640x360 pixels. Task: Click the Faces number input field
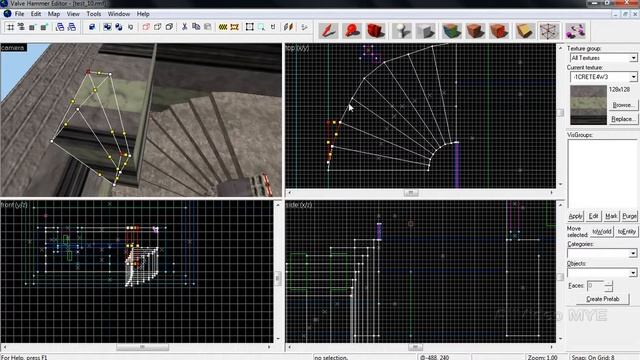click(x=595, y=286)
